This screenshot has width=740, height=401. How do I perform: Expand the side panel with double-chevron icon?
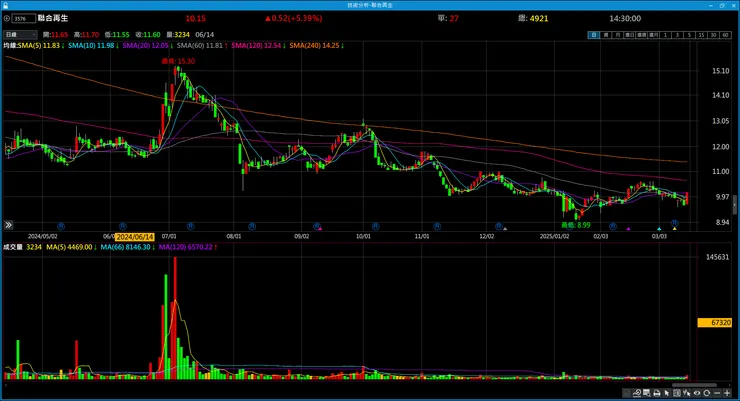point(8,225)
